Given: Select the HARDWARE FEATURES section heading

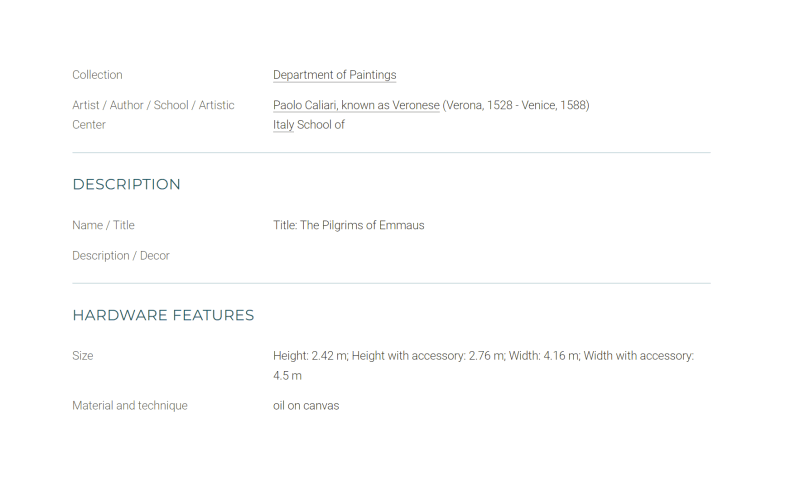Looking at the screenshot, I should (x=163, y=315).
